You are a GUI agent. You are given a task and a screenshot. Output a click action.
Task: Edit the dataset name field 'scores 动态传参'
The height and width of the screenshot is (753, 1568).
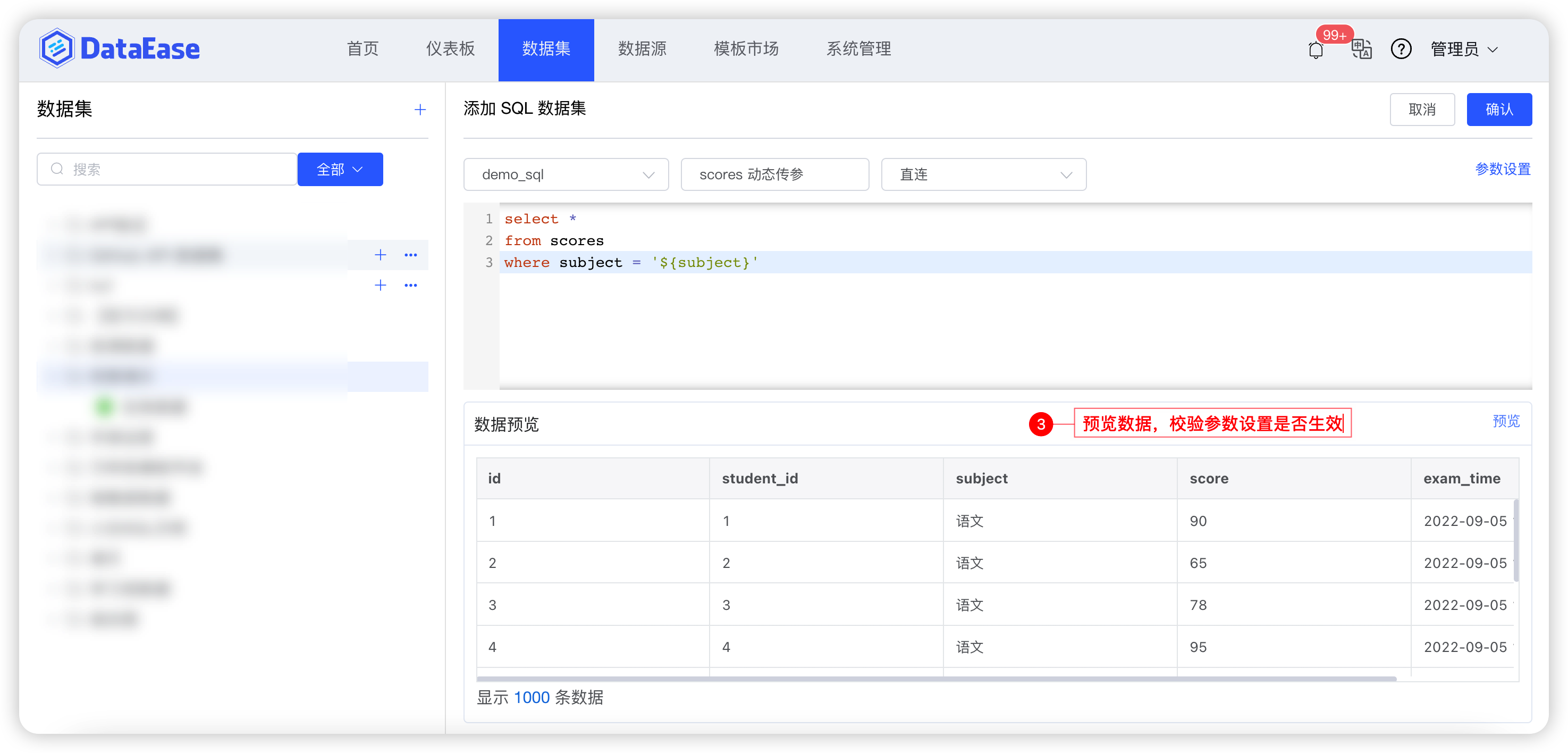click(775, 174)
